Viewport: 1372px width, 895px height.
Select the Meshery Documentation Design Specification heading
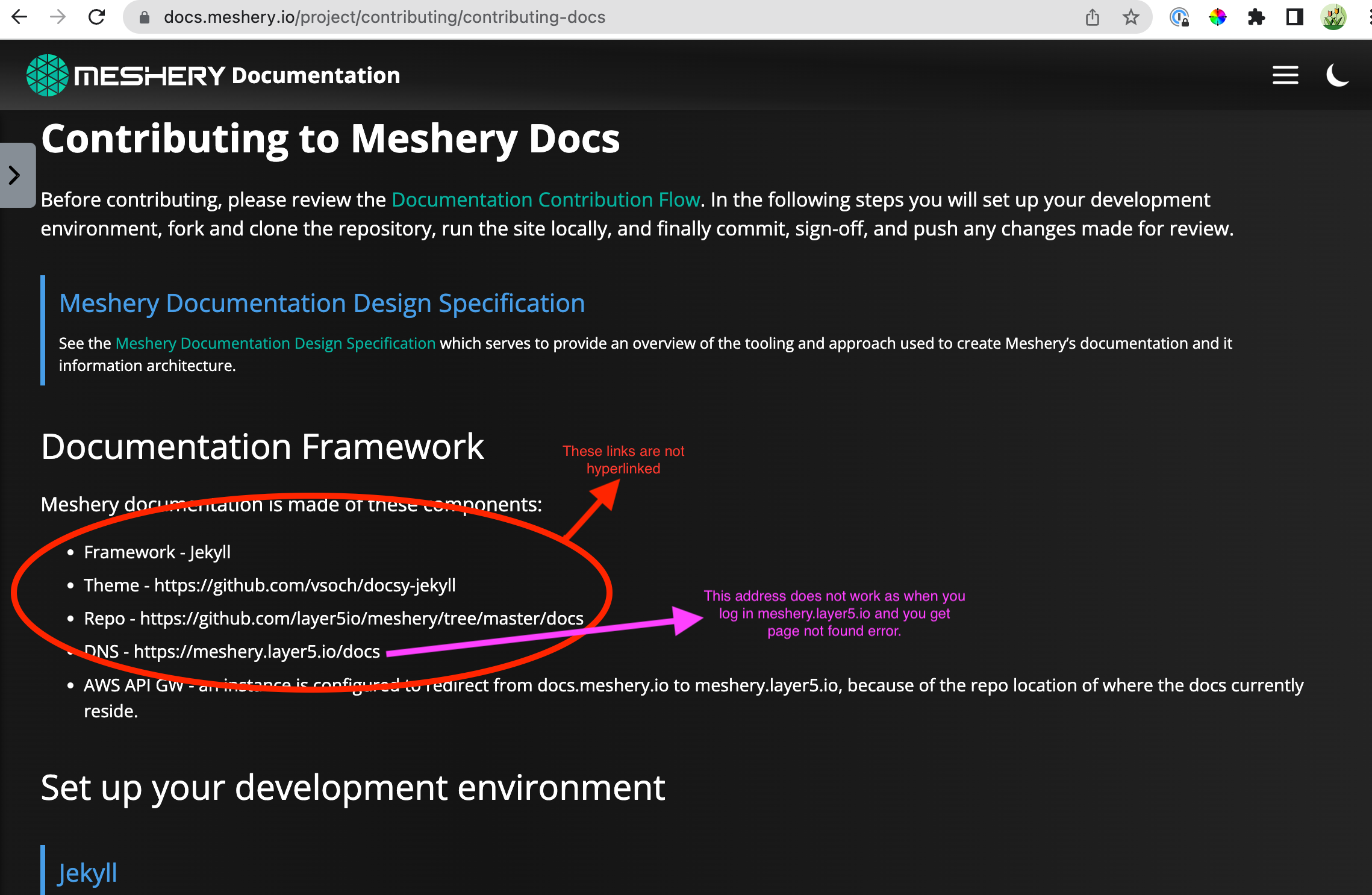[x=322, y=303]
